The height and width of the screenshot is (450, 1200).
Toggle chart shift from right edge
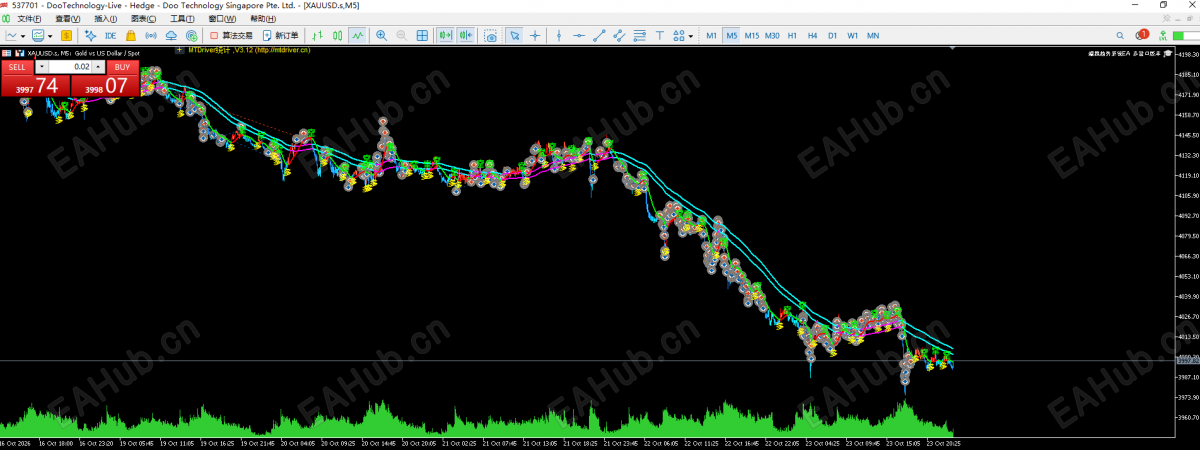point(465,35)
